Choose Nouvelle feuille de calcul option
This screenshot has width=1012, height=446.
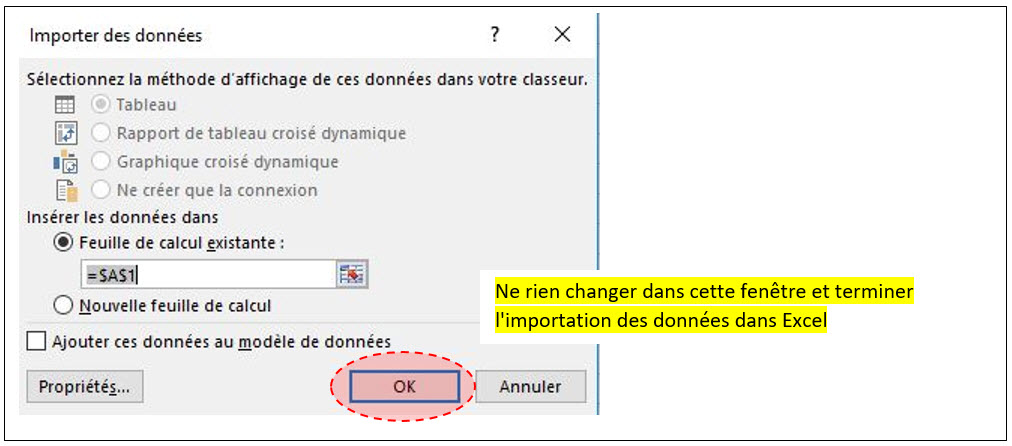[x=65, y=306]
